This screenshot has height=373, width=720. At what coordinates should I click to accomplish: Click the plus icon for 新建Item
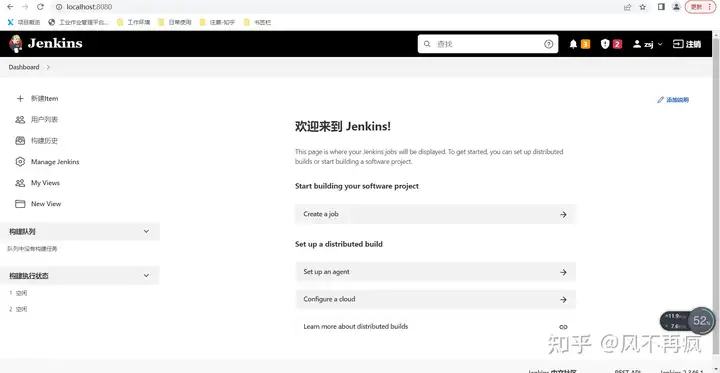[20, 98]
